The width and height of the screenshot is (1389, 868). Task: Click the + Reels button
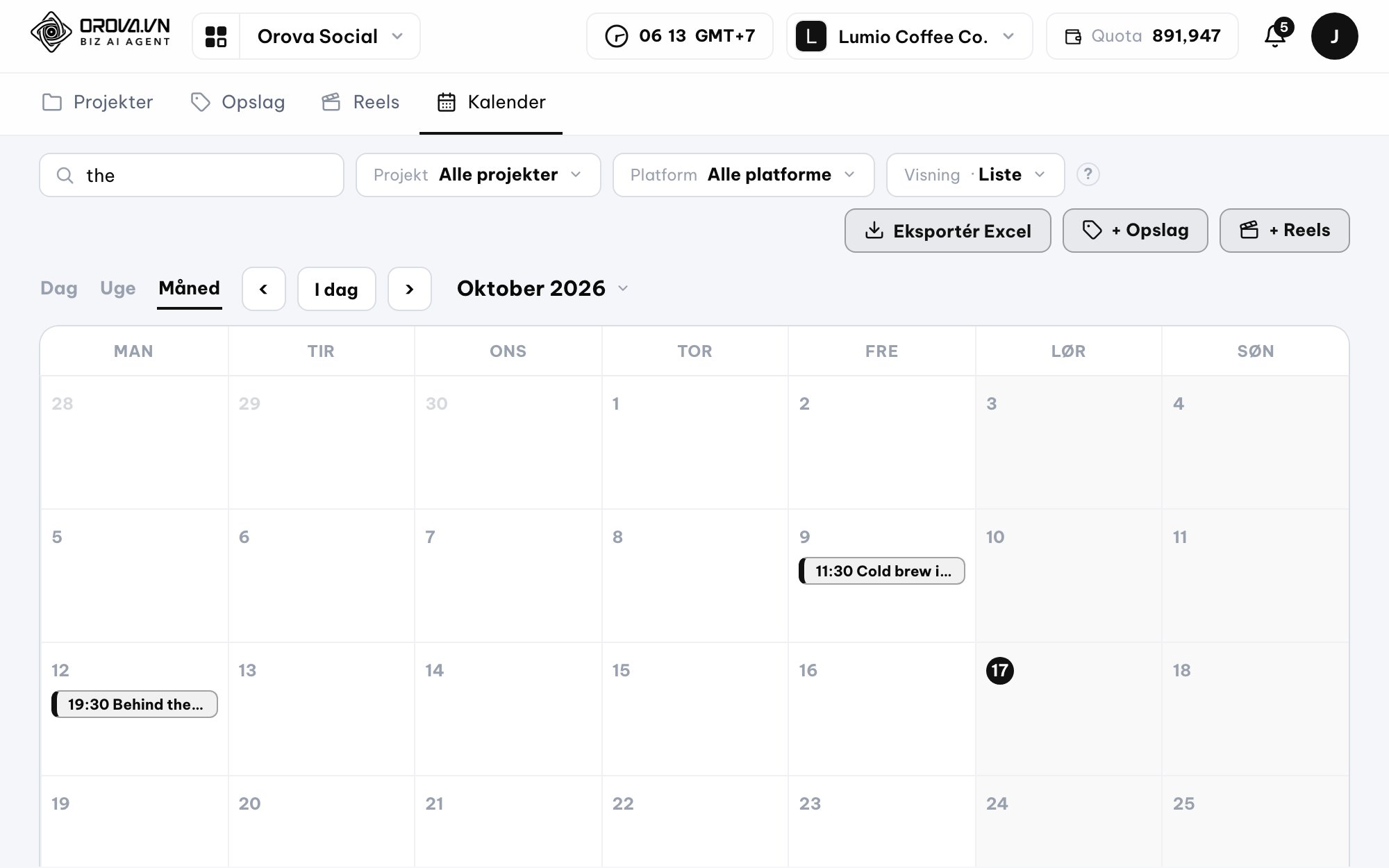pos(1284,231)
